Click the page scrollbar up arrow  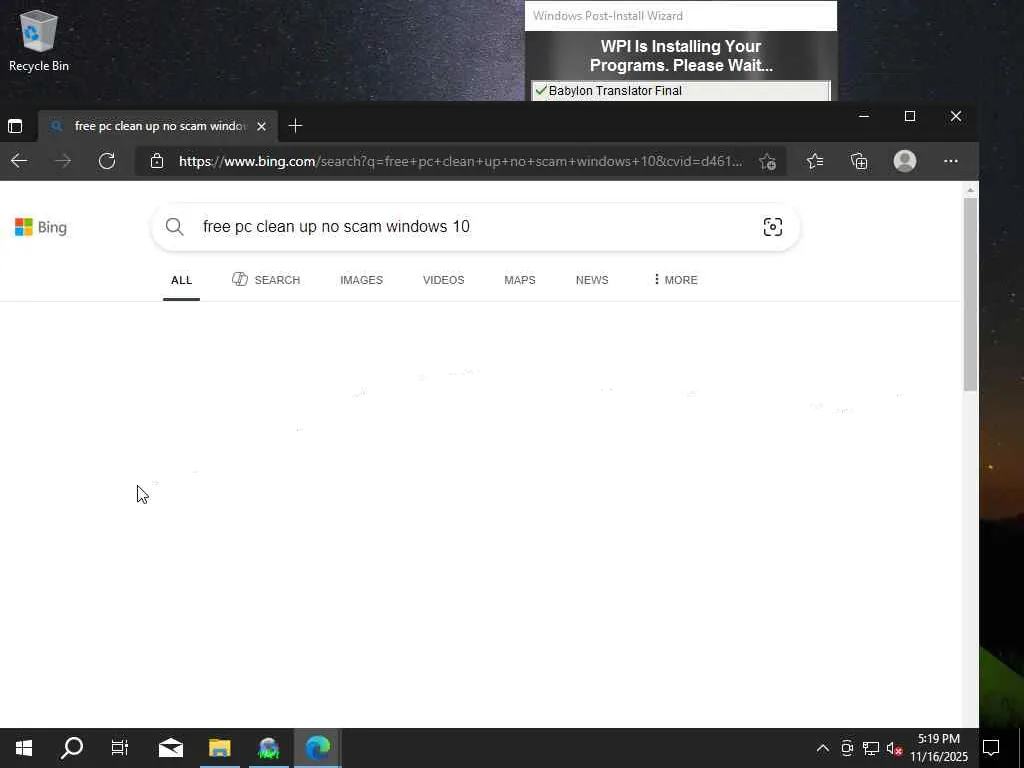coord(970,190)
